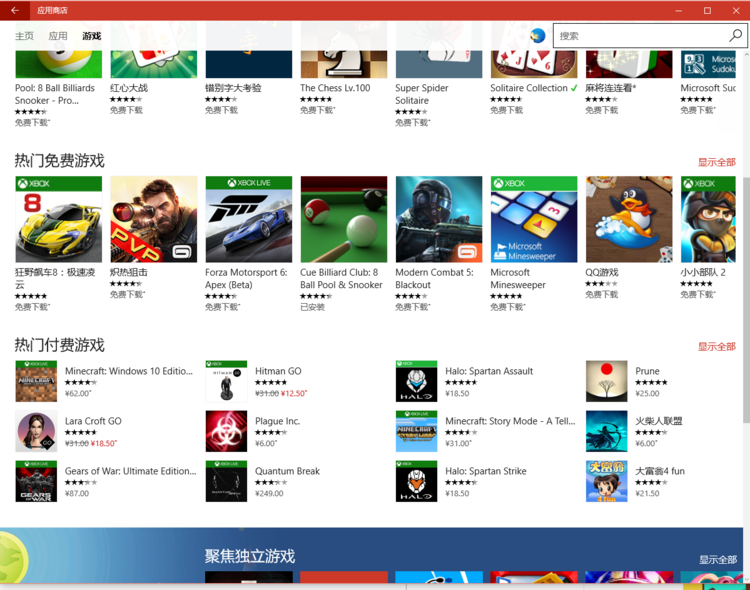This screenshot has height=590, width=750.
Task: Open 错别字大考验 title
Action: [233, 88]
